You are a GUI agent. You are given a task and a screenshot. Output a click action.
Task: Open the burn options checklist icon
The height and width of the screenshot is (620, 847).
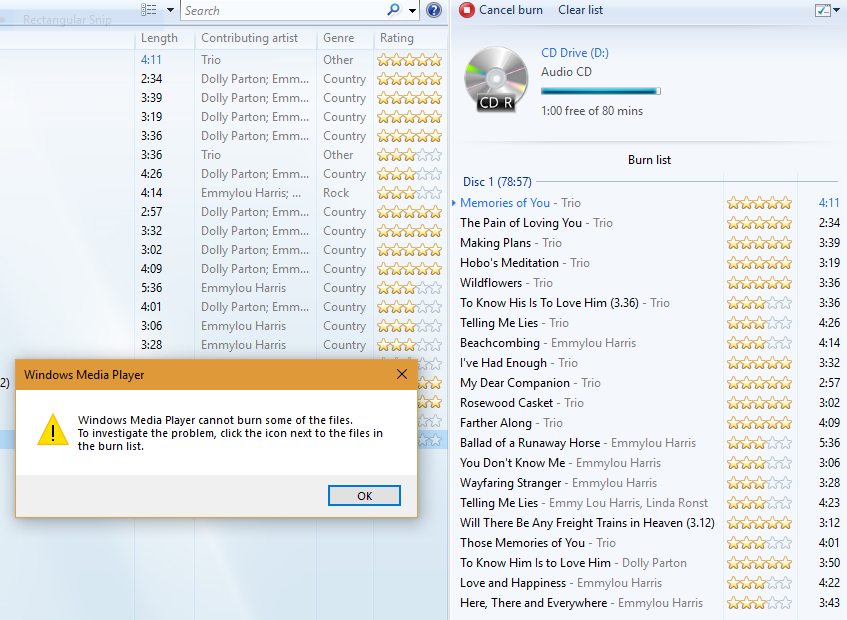coord(823,10)
